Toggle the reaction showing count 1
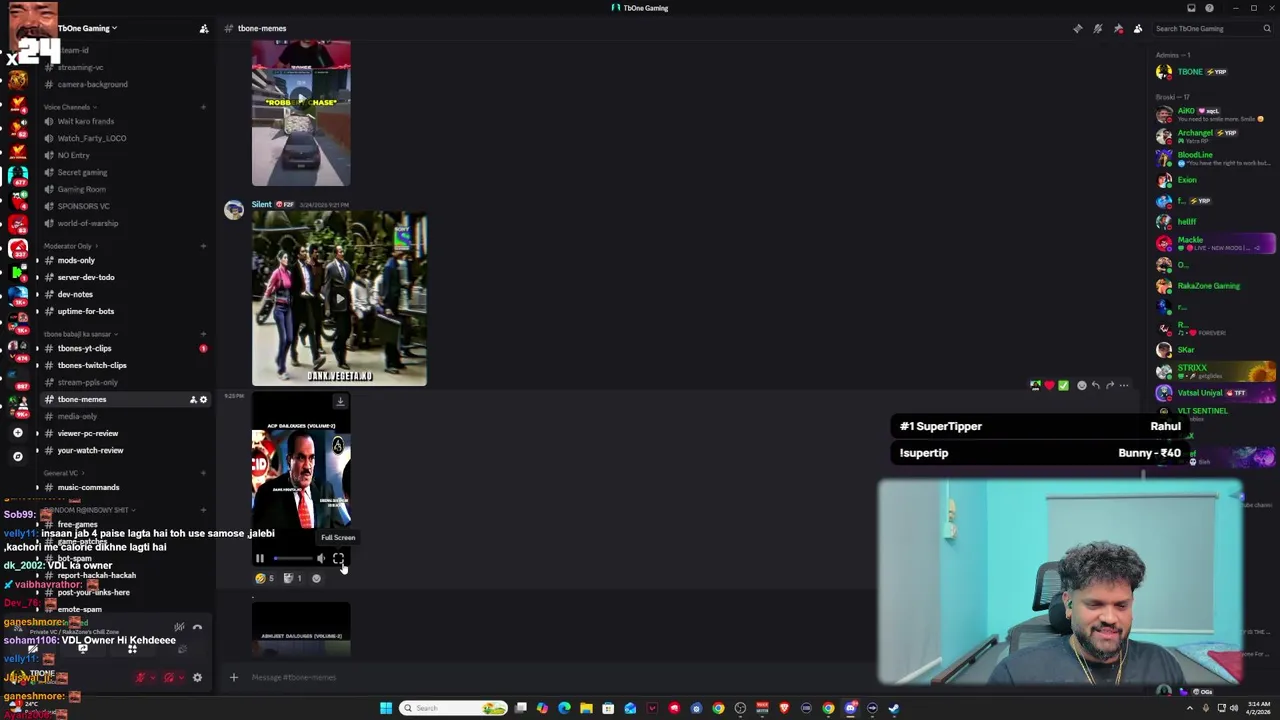Screen dimensions: 1280x720 tap(293, 578)
